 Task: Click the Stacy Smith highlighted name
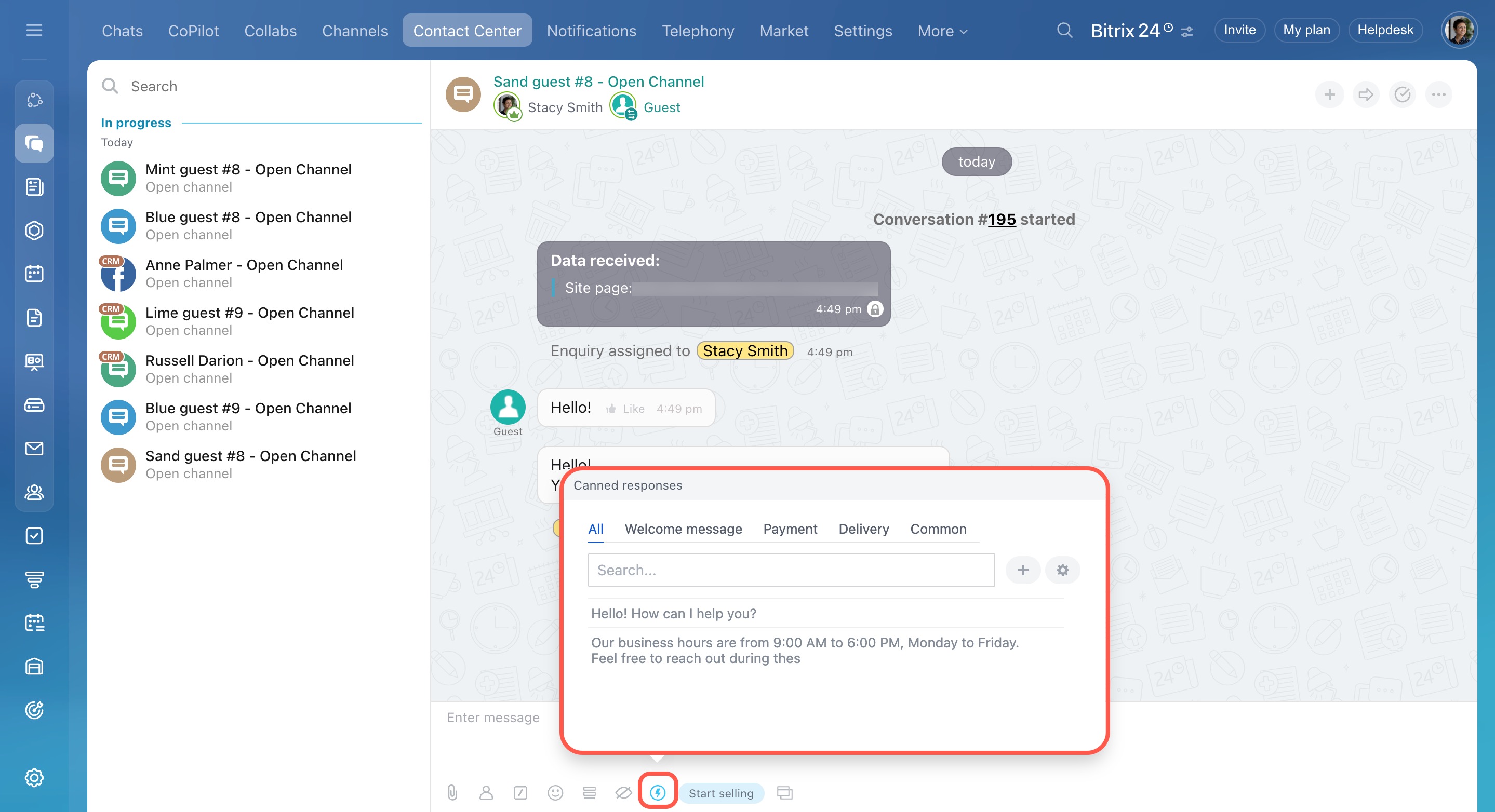[x=745, y=351]
